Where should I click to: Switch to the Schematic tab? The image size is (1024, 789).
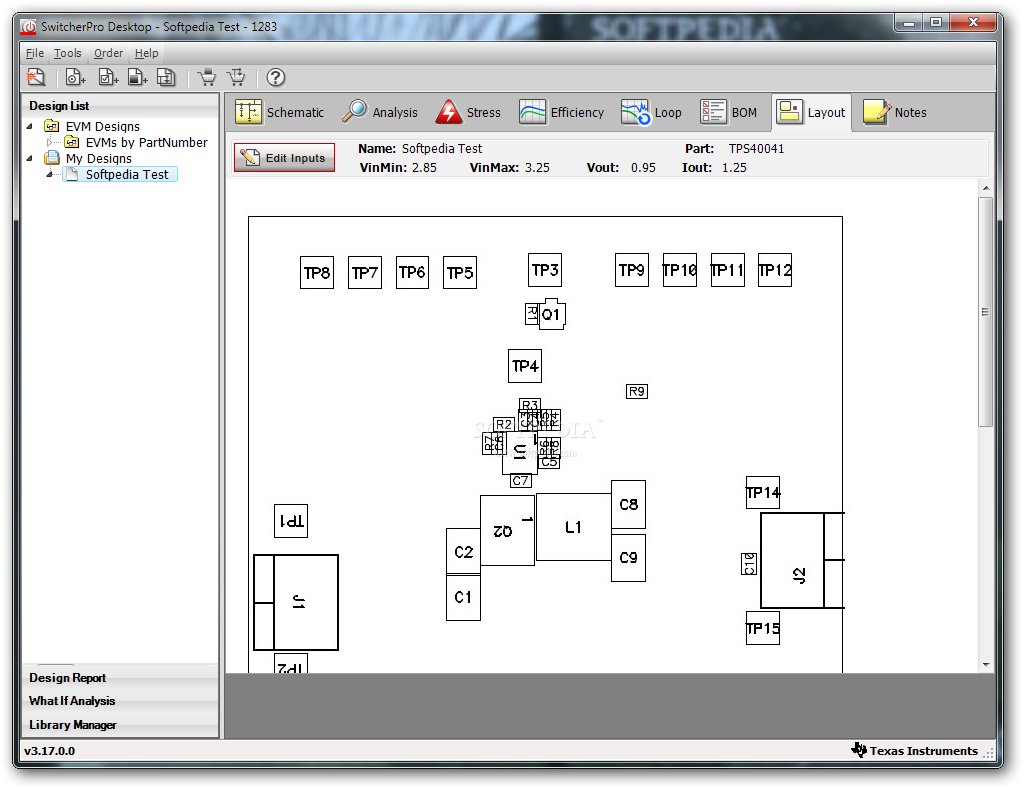point(280,112)
